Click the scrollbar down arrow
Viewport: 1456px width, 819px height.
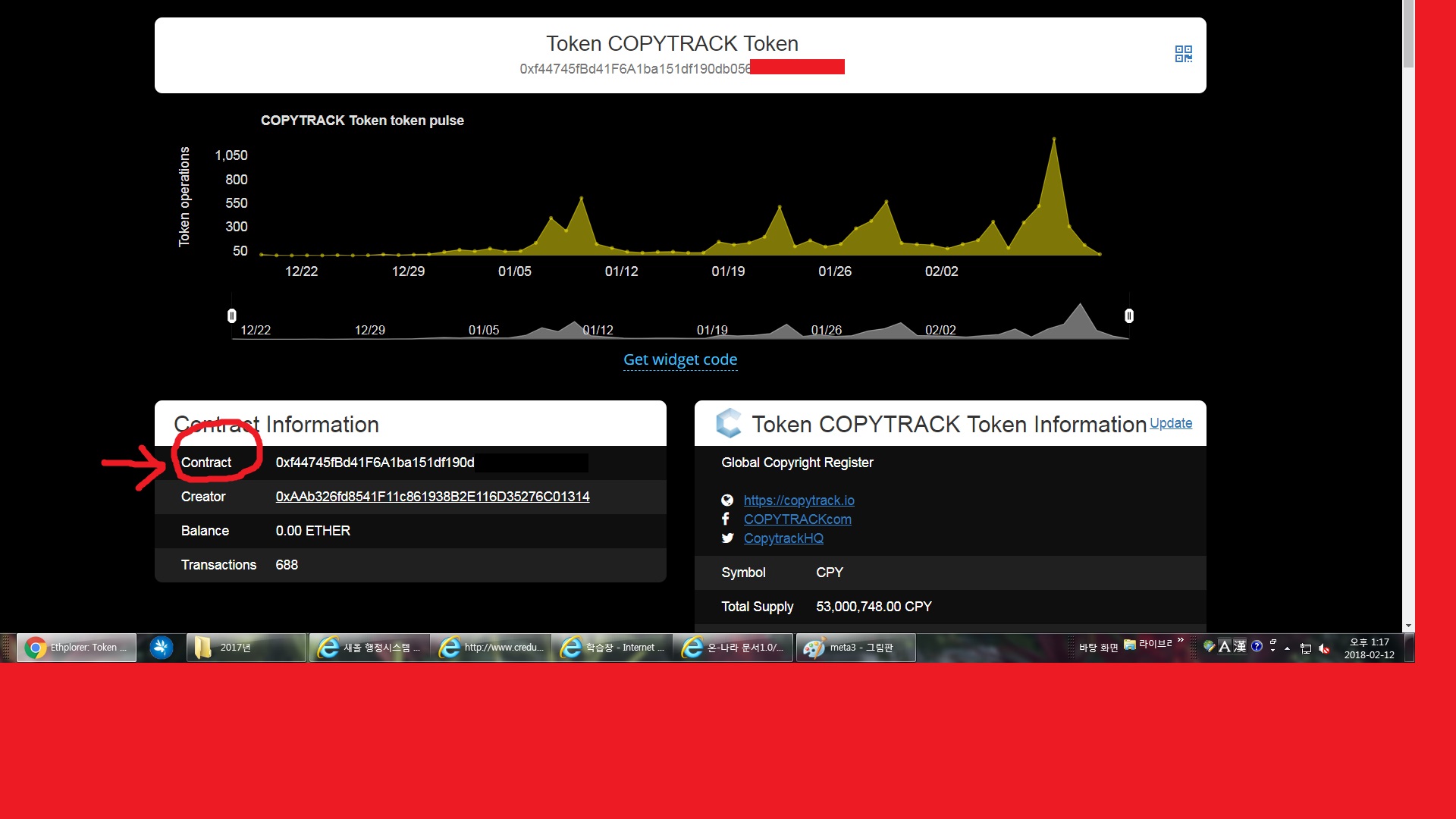(x=1408, y=626)
